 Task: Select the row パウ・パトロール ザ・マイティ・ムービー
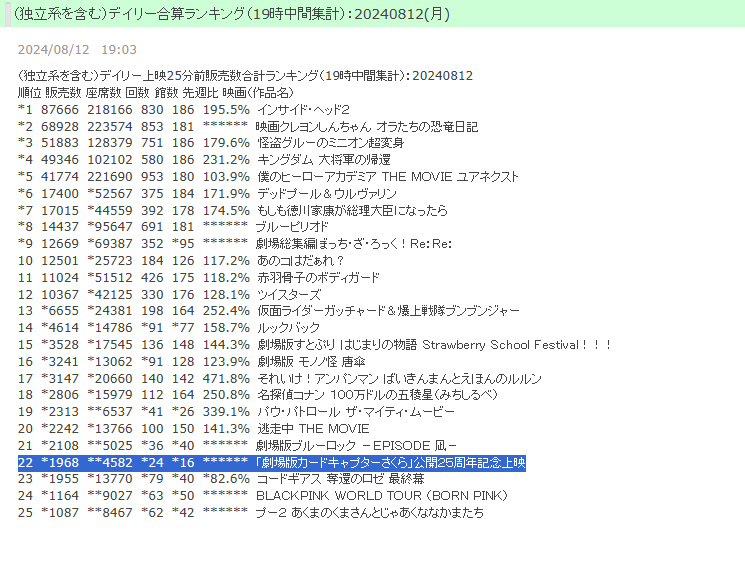(236, 411)
